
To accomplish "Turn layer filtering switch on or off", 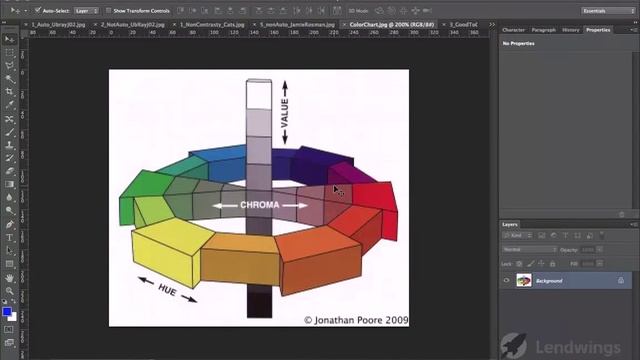I will (x=601, y=236).
